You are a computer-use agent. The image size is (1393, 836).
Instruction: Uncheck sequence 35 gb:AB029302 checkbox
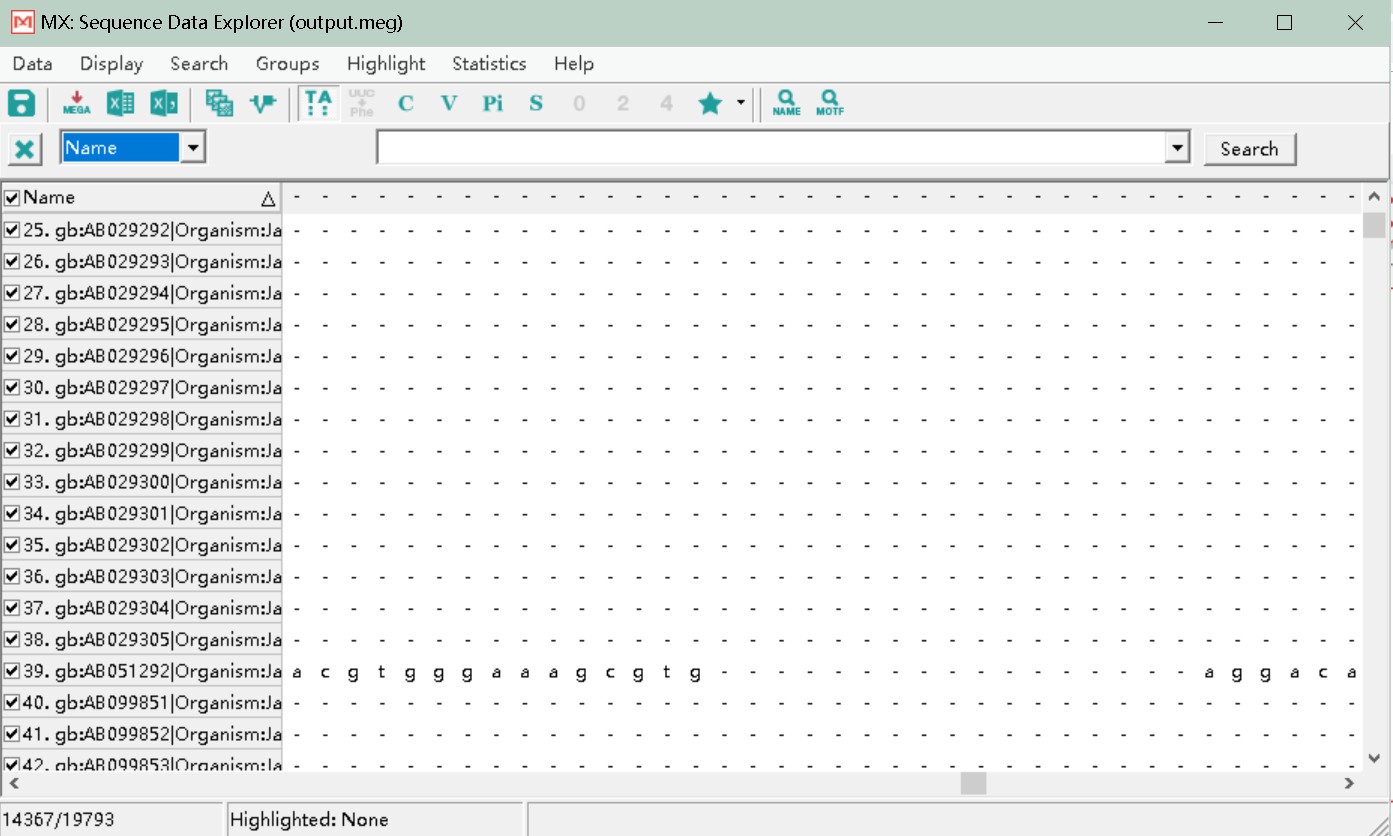(x=12, y=545)
